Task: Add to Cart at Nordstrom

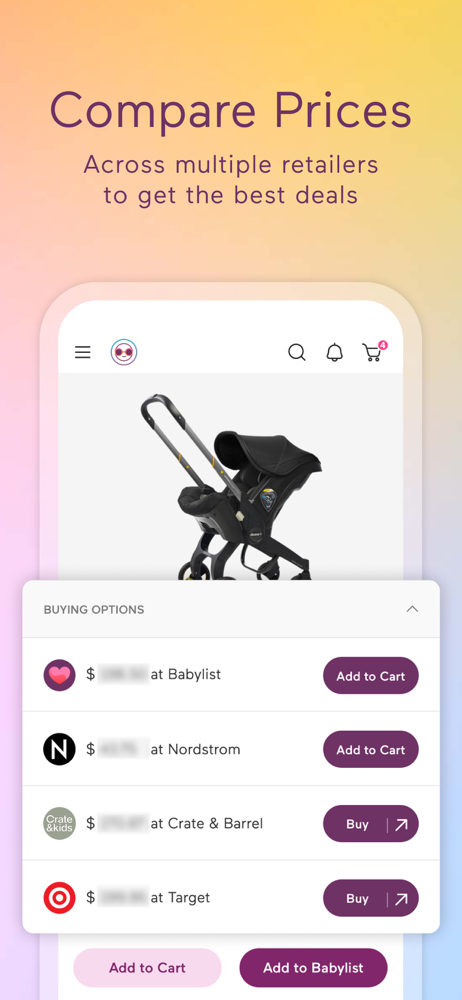Action: 371,749
